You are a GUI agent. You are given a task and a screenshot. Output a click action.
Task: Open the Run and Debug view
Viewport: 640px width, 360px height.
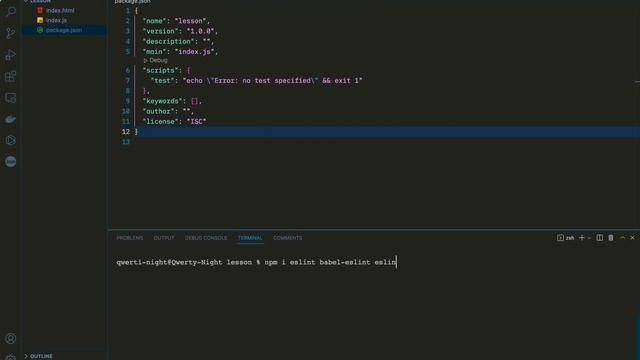(11, 55)
